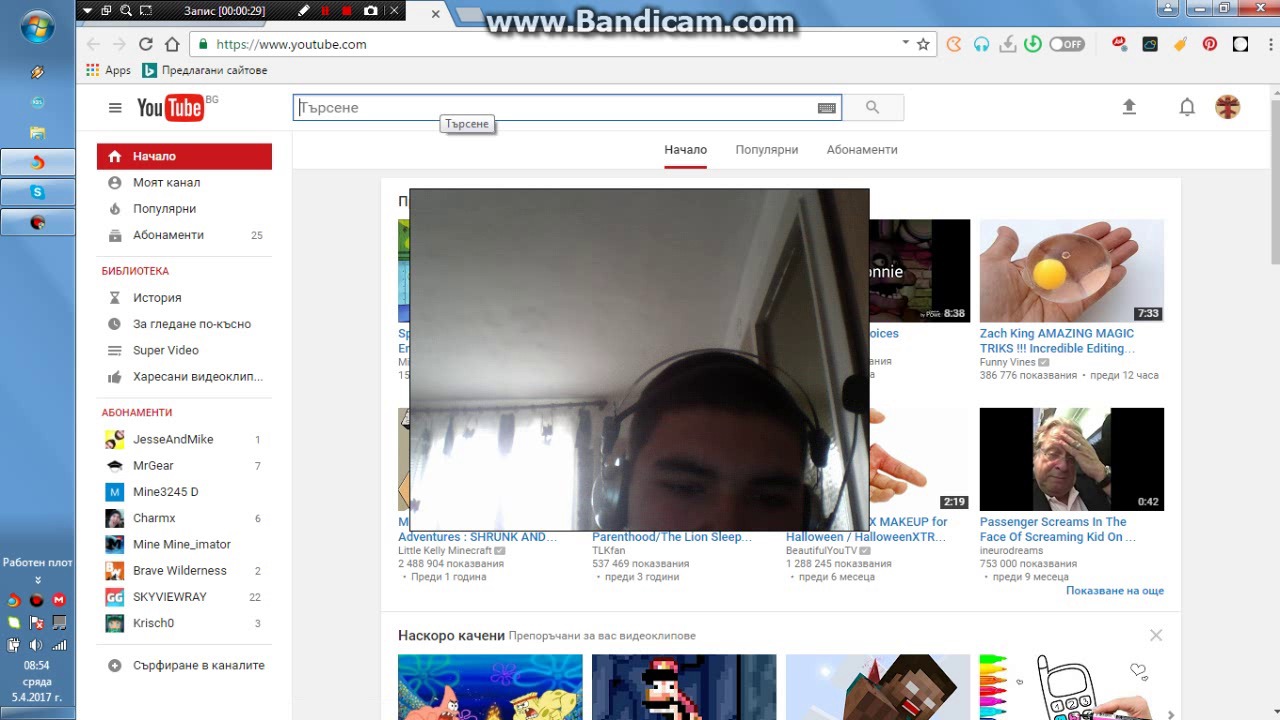
Task: Click the search magnifier button
Action: coord(872,108)
